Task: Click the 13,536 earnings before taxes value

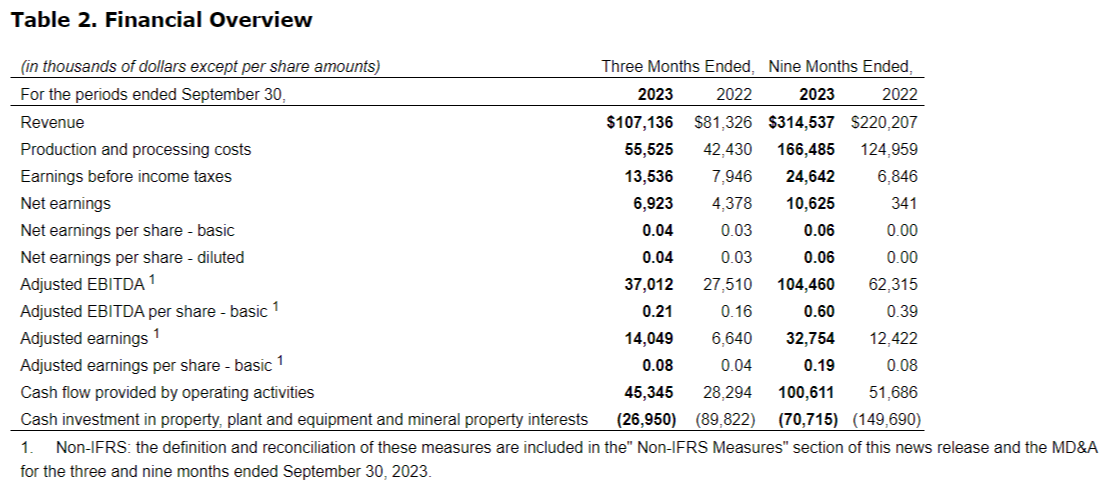Action: [648, 176]
